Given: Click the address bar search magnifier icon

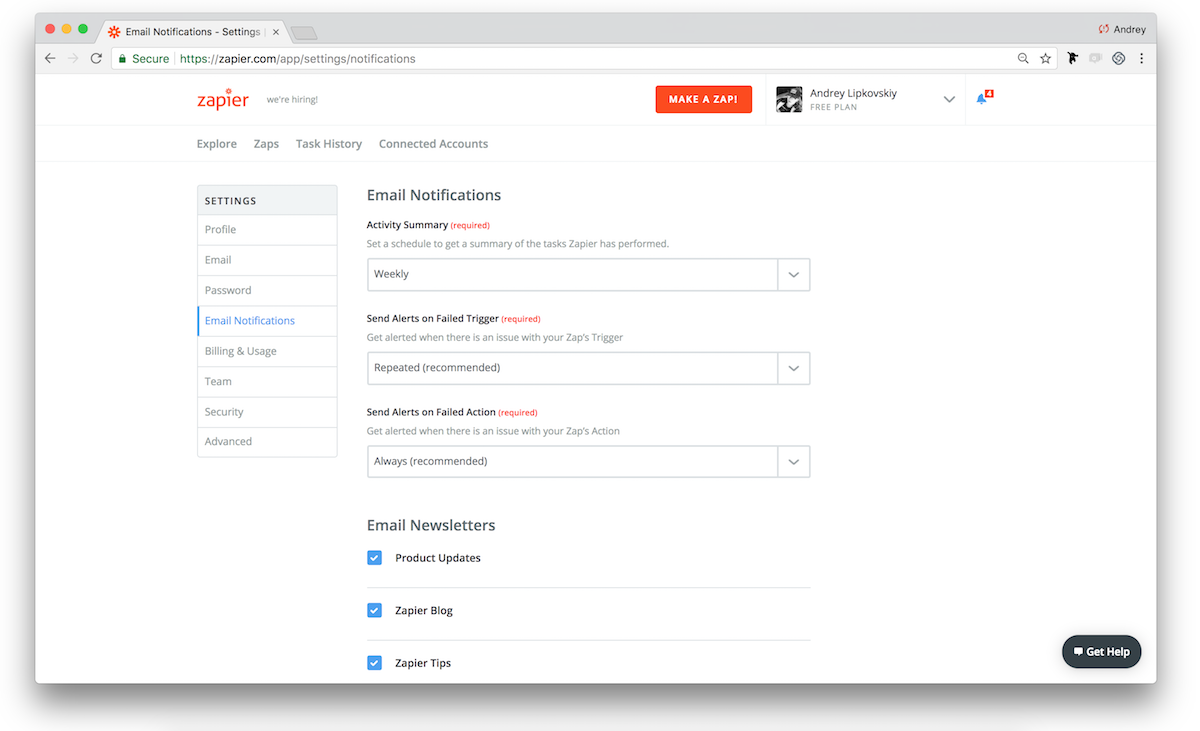Looking at the screenshot, I should tap(1023, 59).
